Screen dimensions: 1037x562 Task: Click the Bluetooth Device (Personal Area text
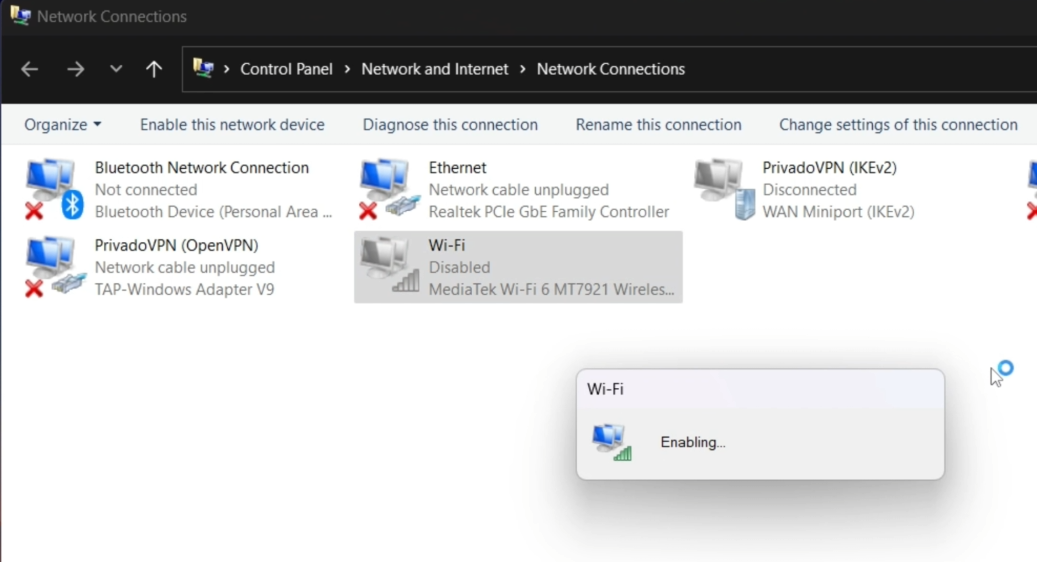pos(213,212)
